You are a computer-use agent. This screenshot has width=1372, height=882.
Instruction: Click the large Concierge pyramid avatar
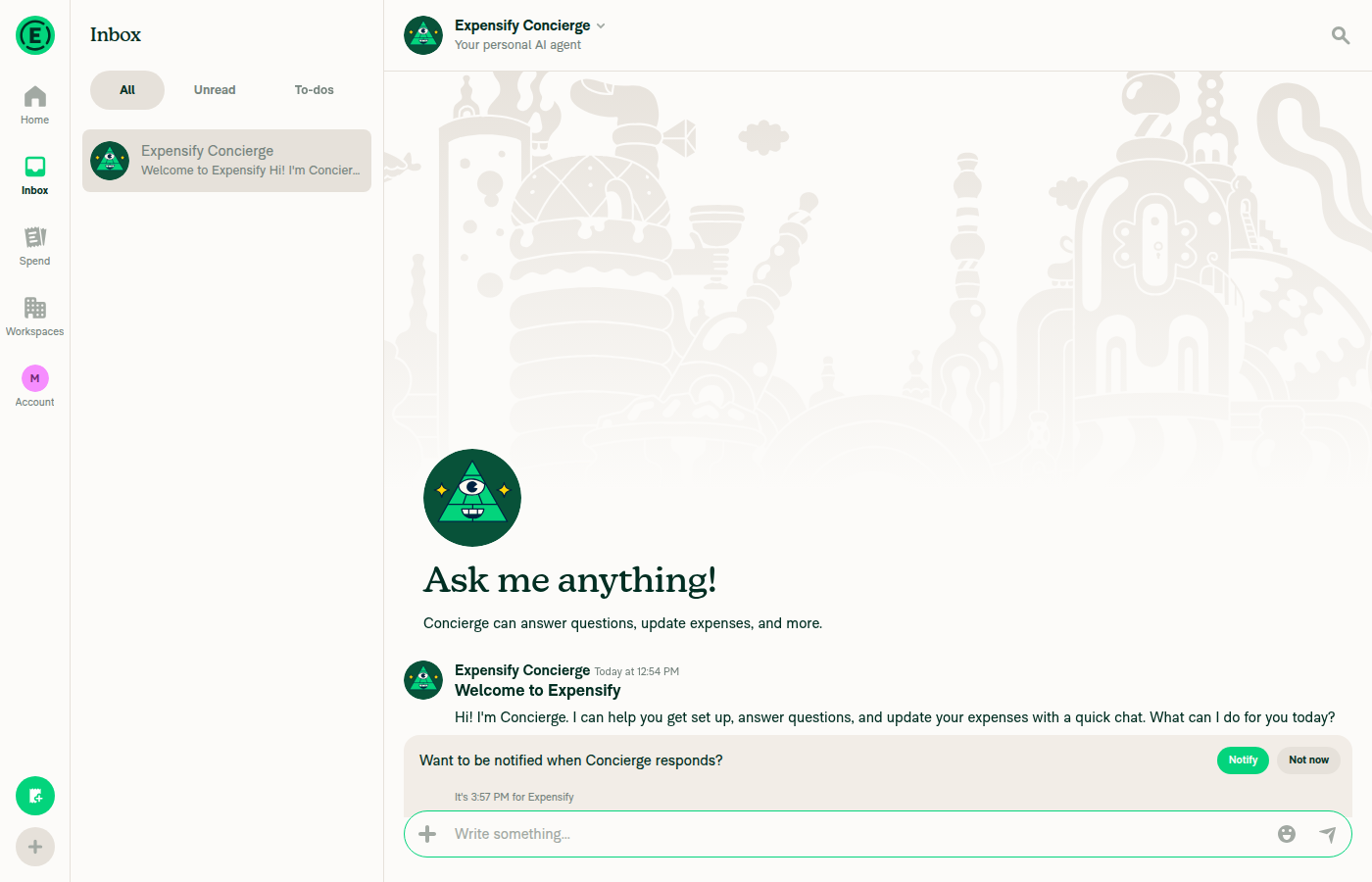(x=472, y=498)
